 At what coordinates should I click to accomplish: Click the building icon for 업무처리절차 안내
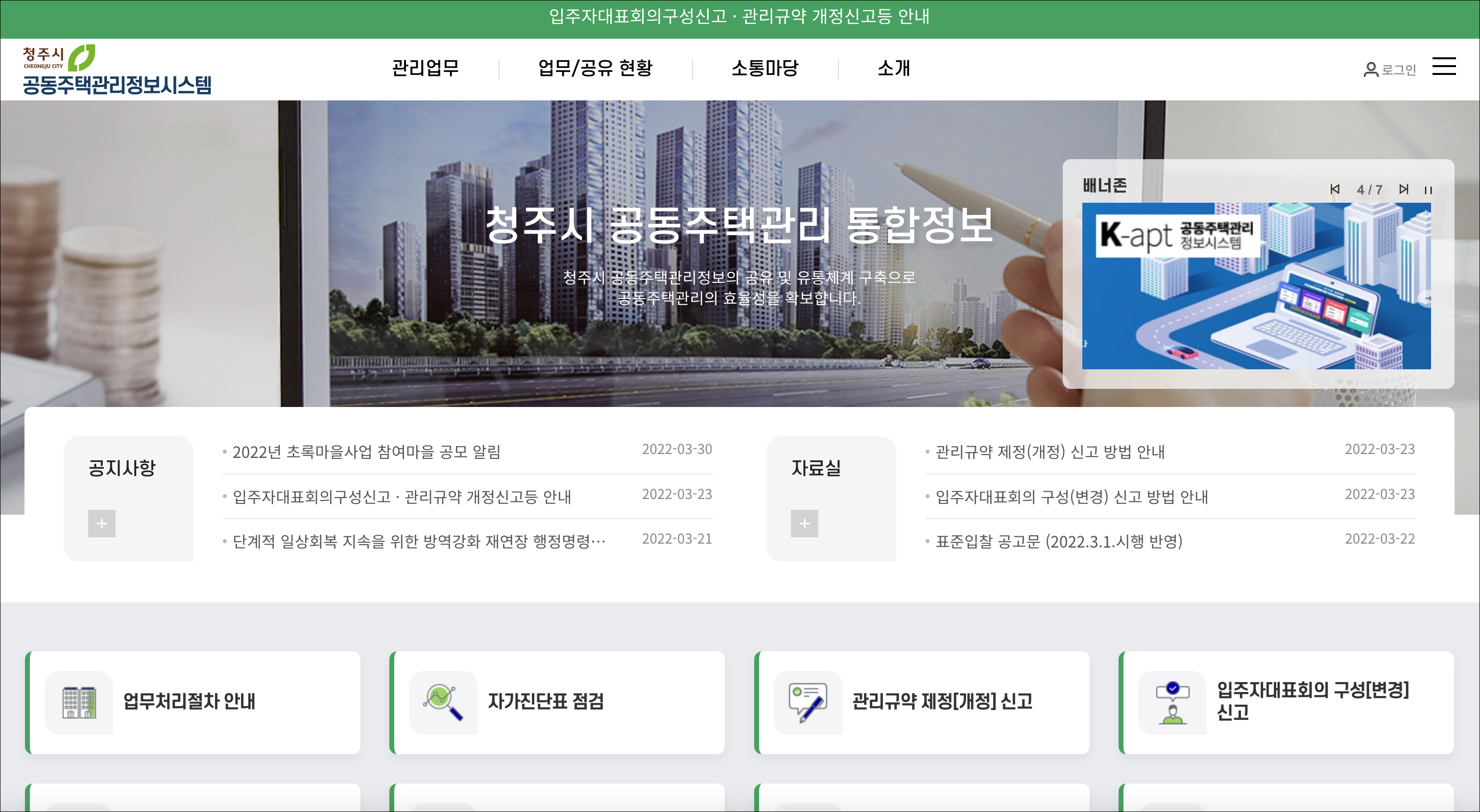(79, 702)
